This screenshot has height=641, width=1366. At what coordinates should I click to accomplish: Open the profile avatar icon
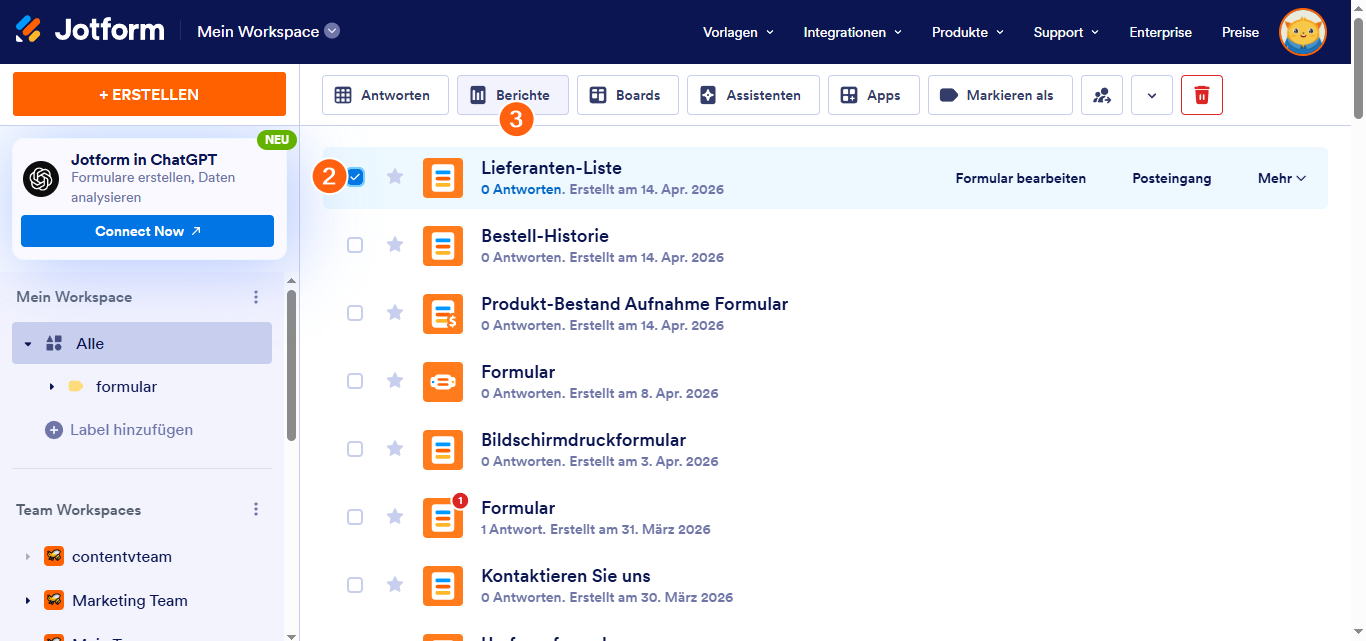coord(1302,31)
